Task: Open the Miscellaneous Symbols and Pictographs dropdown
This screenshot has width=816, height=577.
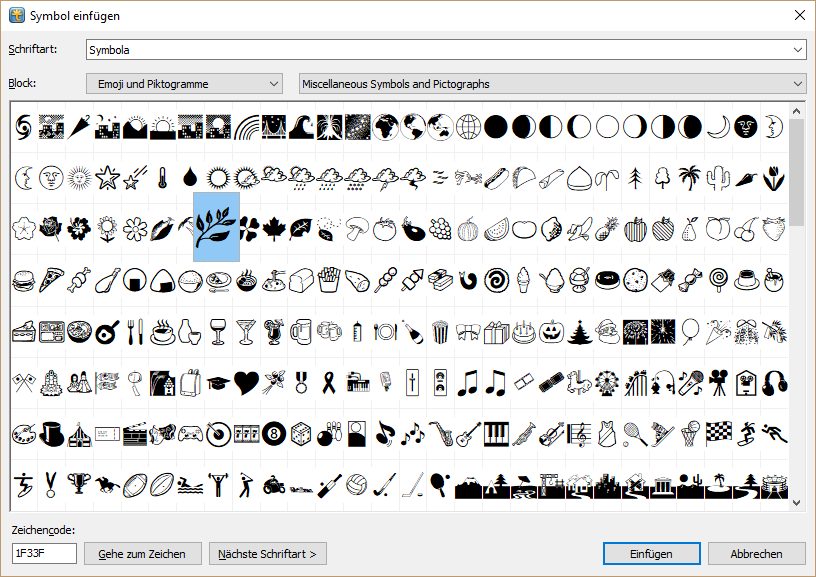Action: [x=553, y=84]
